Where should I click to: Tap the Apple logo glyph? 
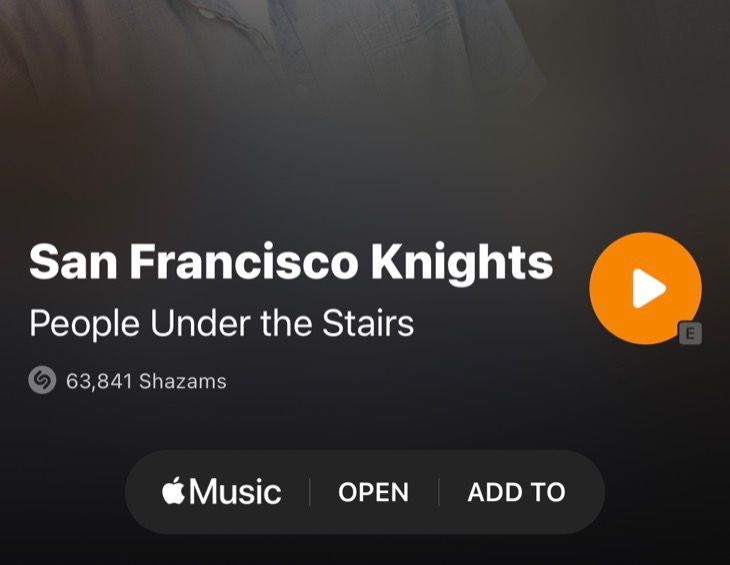coord(173,491)
